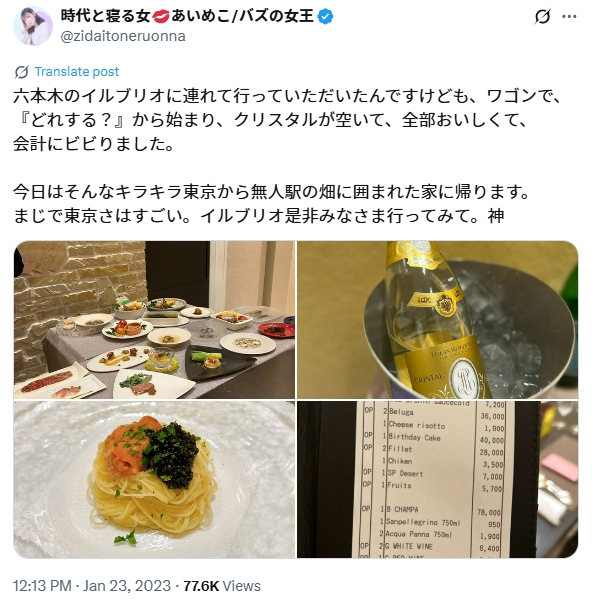Click the tweet text about 六本木のイルブリオ

click(x=287, y=120)
